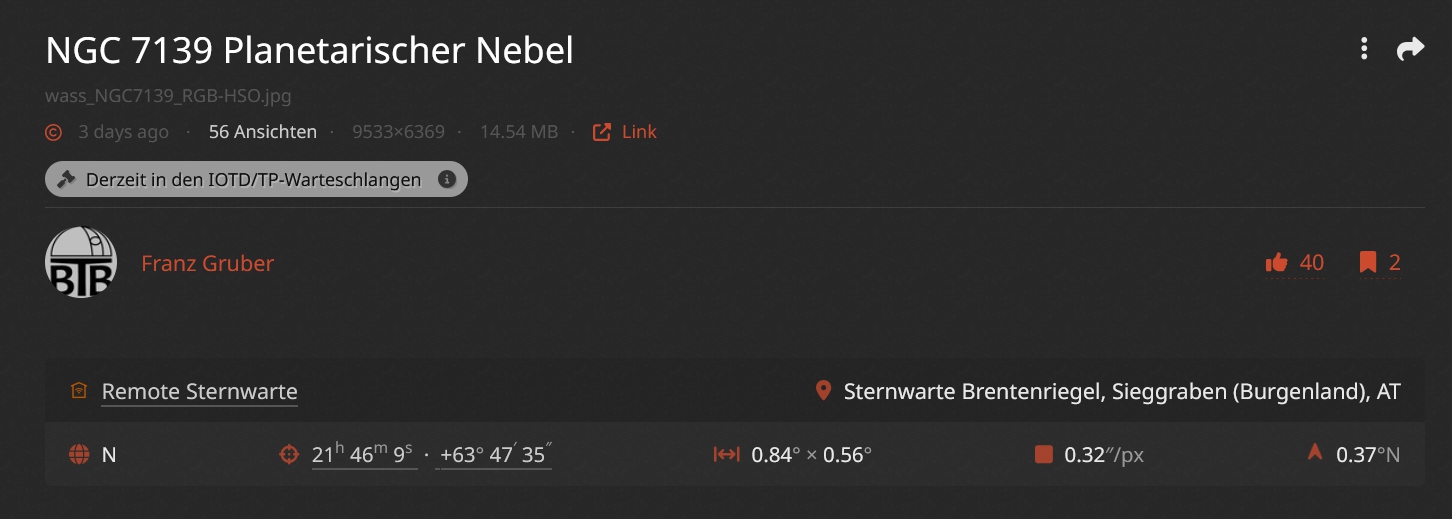Open the three-dot more options menu
Image resolution: width=1452 pixels, height=519 pixels.
pyautogui.click(x=1364, y=48)
